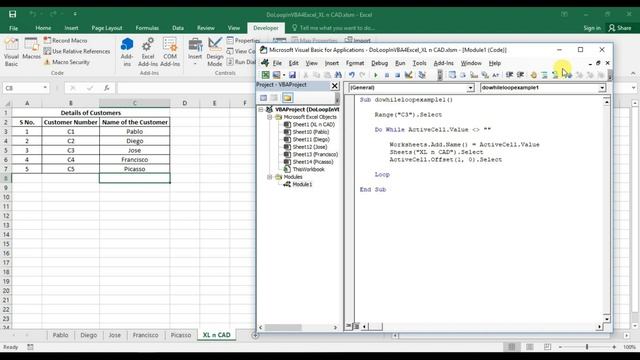Switch to the Home ribbon tab
This screenshot has height=360, width=640.
(43, 28)
